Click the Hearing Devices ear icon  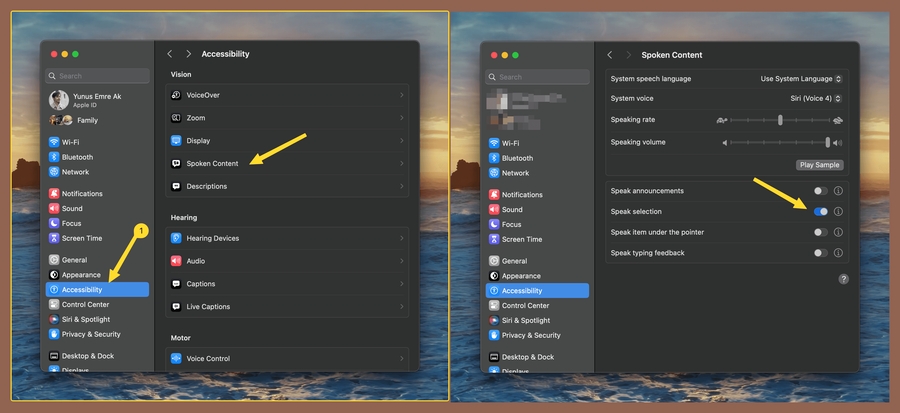click(x=176, y=238)
